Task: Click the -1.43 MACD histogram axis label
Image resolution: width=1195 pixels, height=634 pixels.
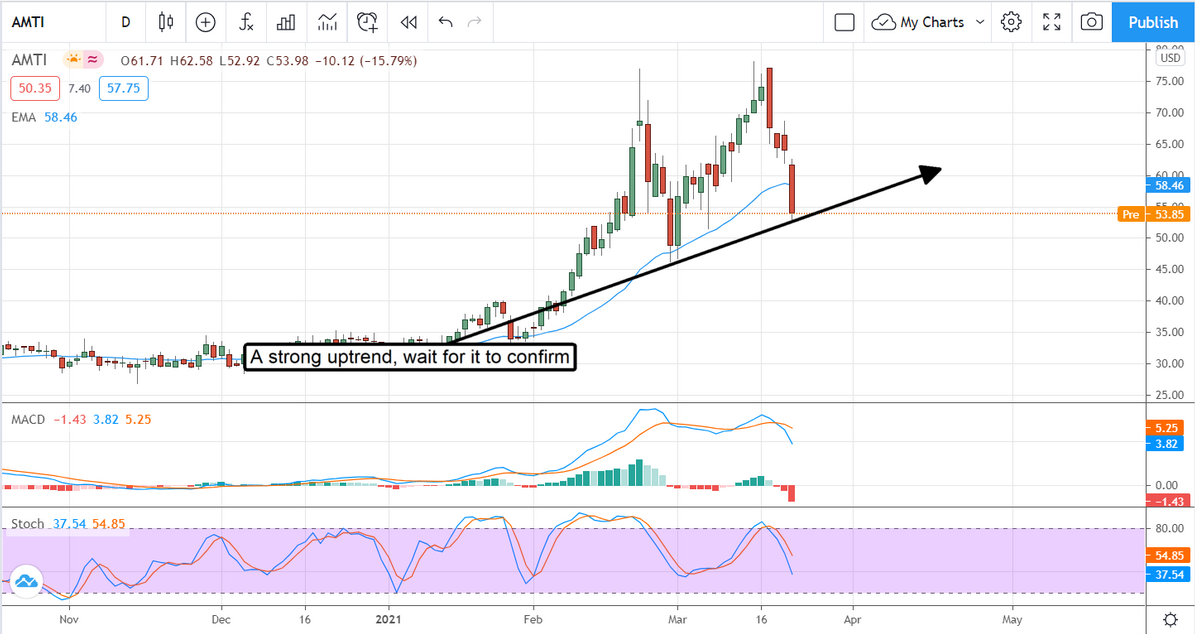Action: tap(1168, 501)
